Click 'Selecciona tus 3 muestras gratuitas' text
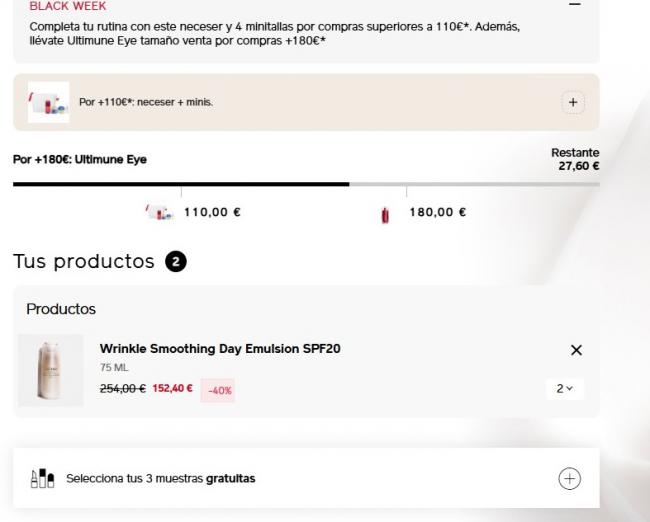650x522 pixels. pyautogui.click(x=160, y=478)
